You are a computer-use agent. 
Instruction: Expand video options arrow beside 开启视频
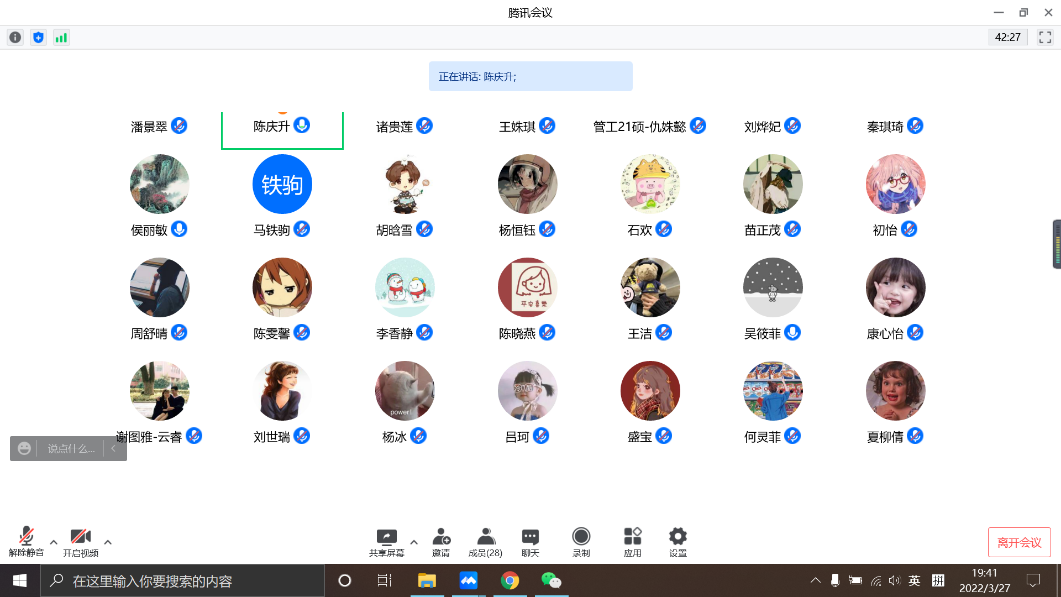(x=108, y=541)
